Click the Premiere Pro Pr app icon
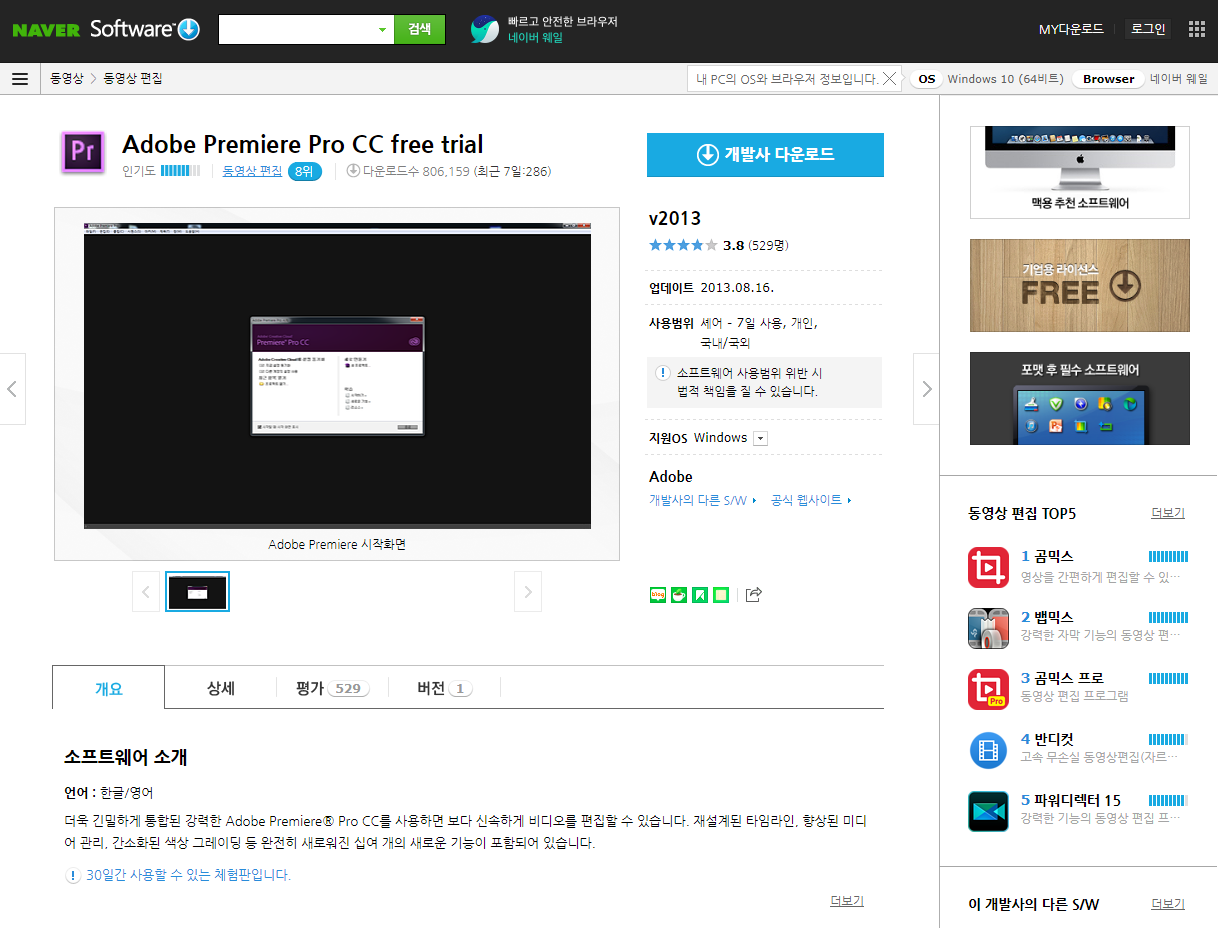Screen dimensions: 1218x928 pyautogui.click(x=83, y=153)
